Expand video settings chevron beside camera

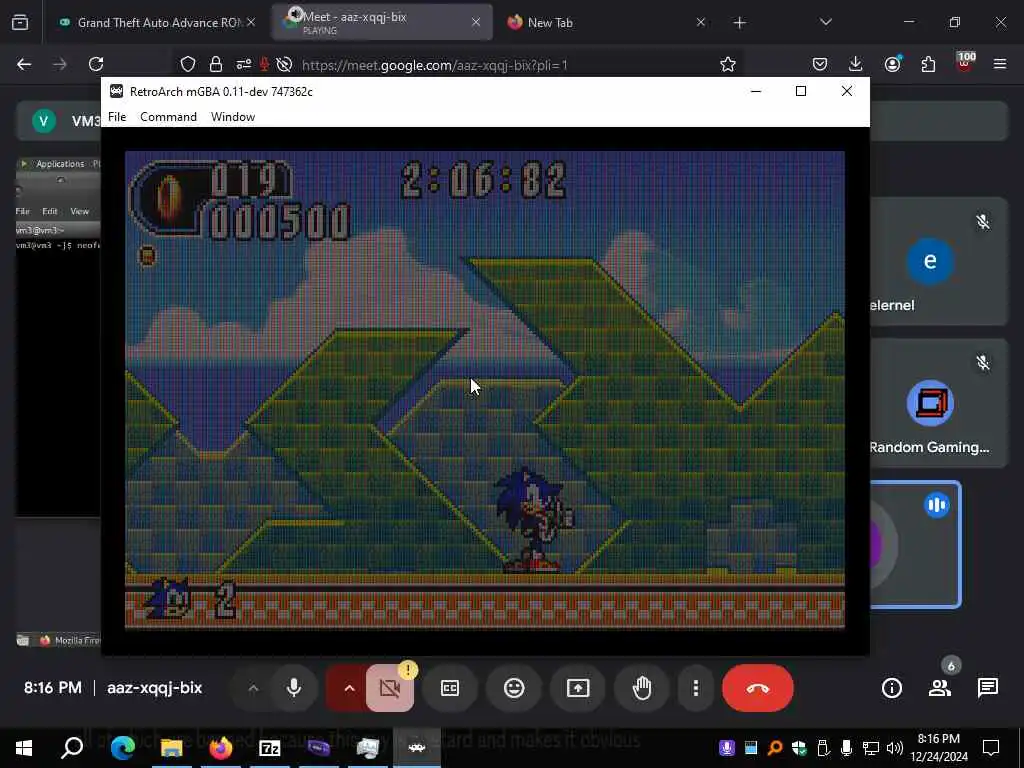tap(349, 688)
